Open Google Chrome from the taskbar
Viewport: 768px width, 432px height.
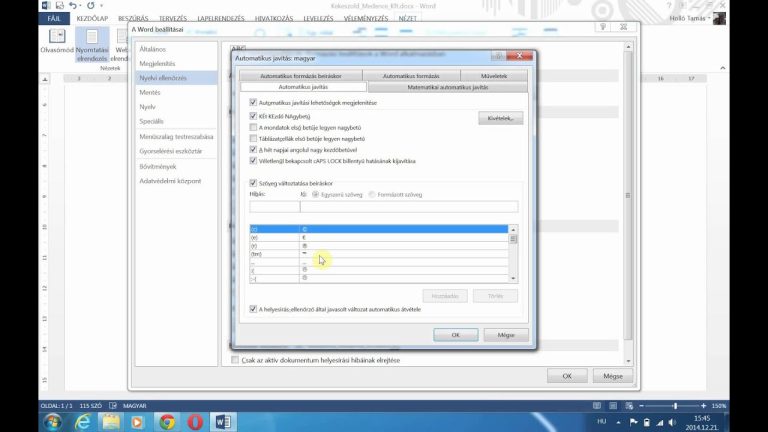[167, 422]
